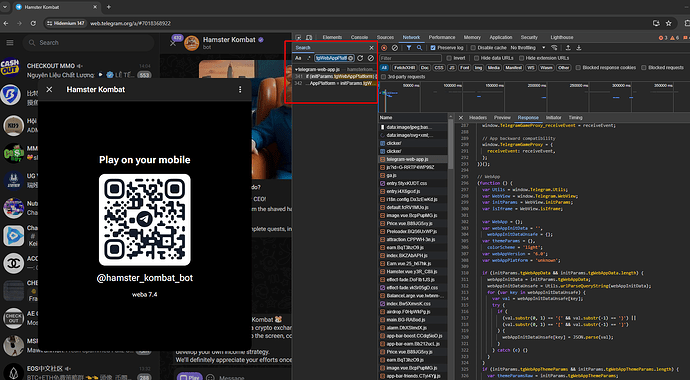Clear the network log
The height and width of the screenshot is (380, 690).
click(x=395, y=48)
